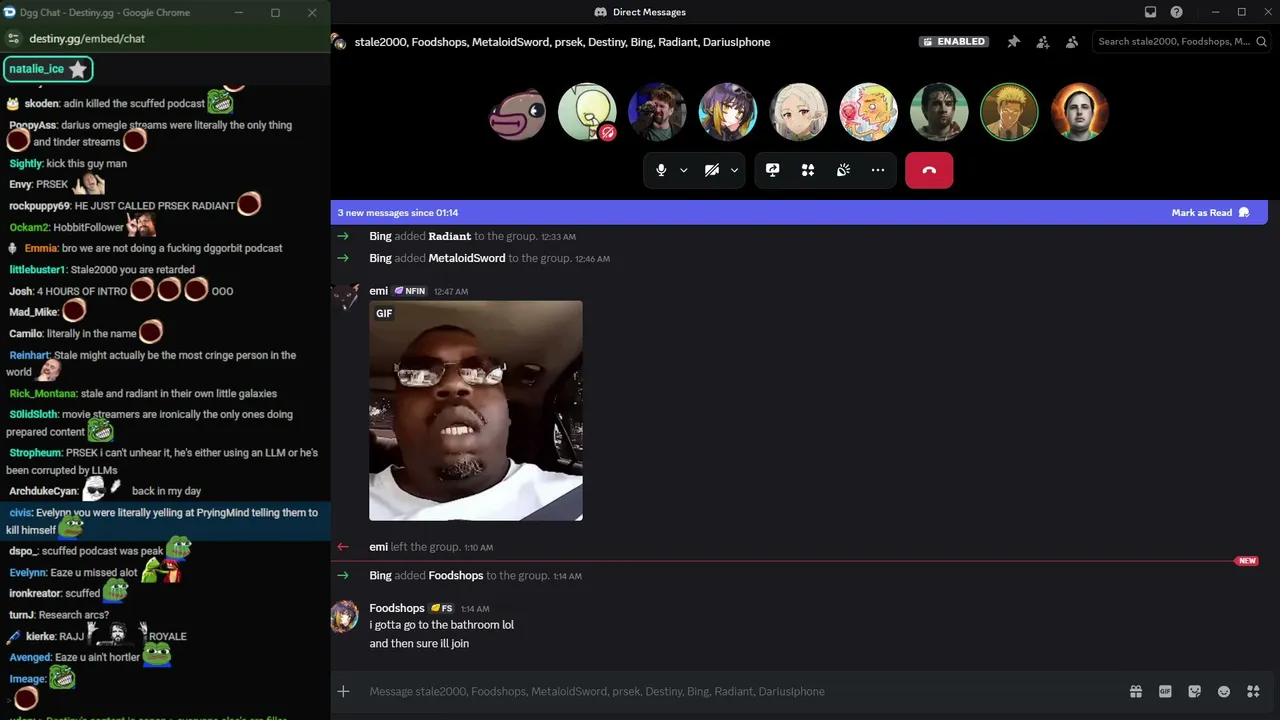Screen dimensions: 1280x720
Task: Open Discord help icon
Action: 1177,12
